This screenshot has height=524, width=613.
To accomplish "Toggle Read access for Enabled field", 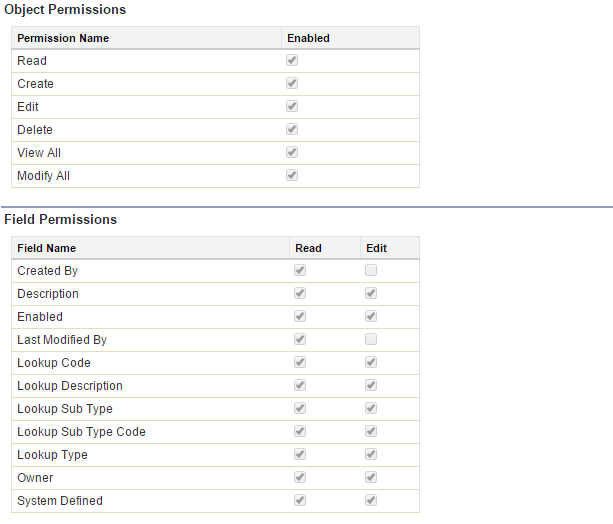I will pyautogui.click(x=300, y=316).
